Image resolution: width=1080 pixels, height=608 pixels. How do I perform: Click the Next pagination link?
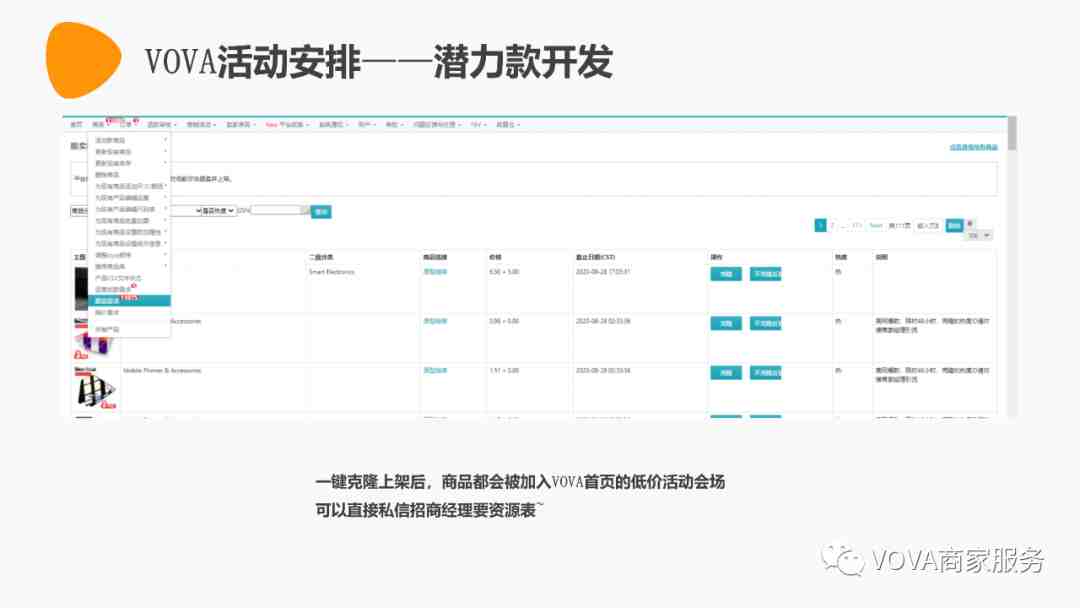[x=875, y=225]
